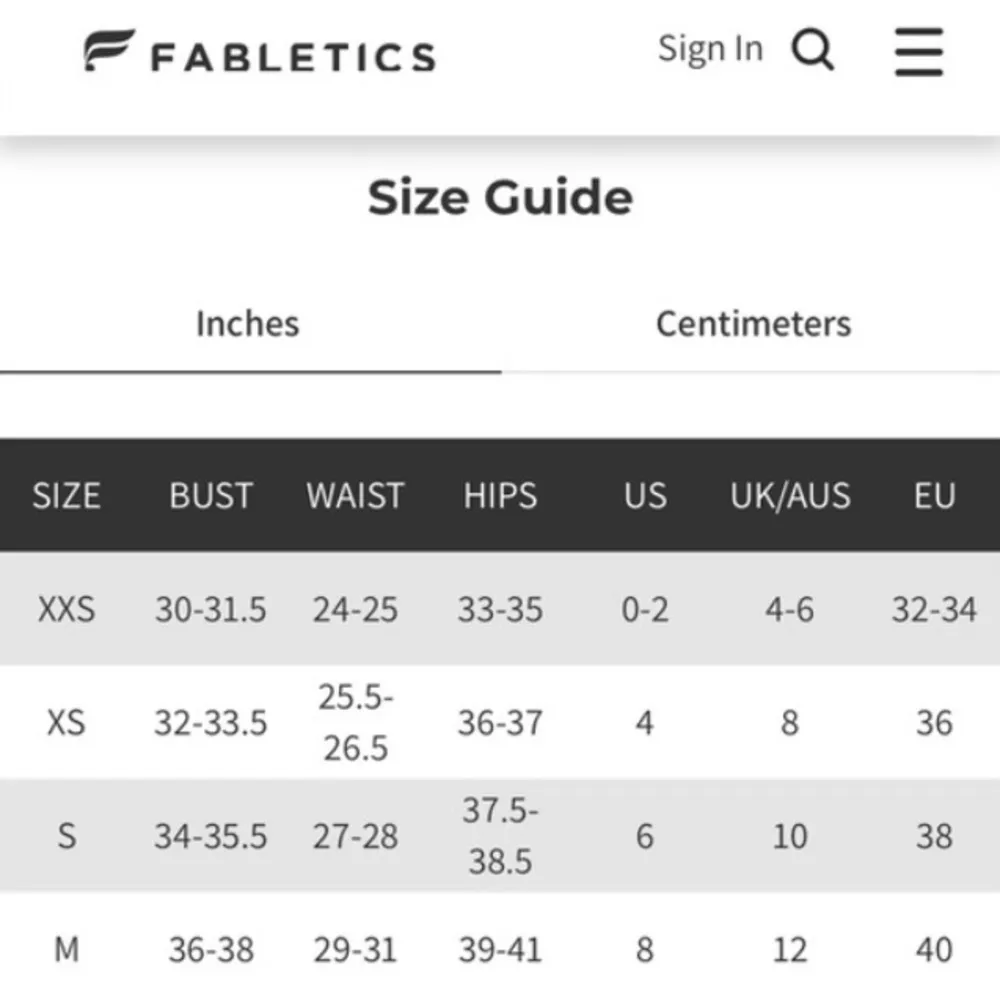Select the S row in the table
This screenshot has width=1000, height=1000.
click(67, 835)
